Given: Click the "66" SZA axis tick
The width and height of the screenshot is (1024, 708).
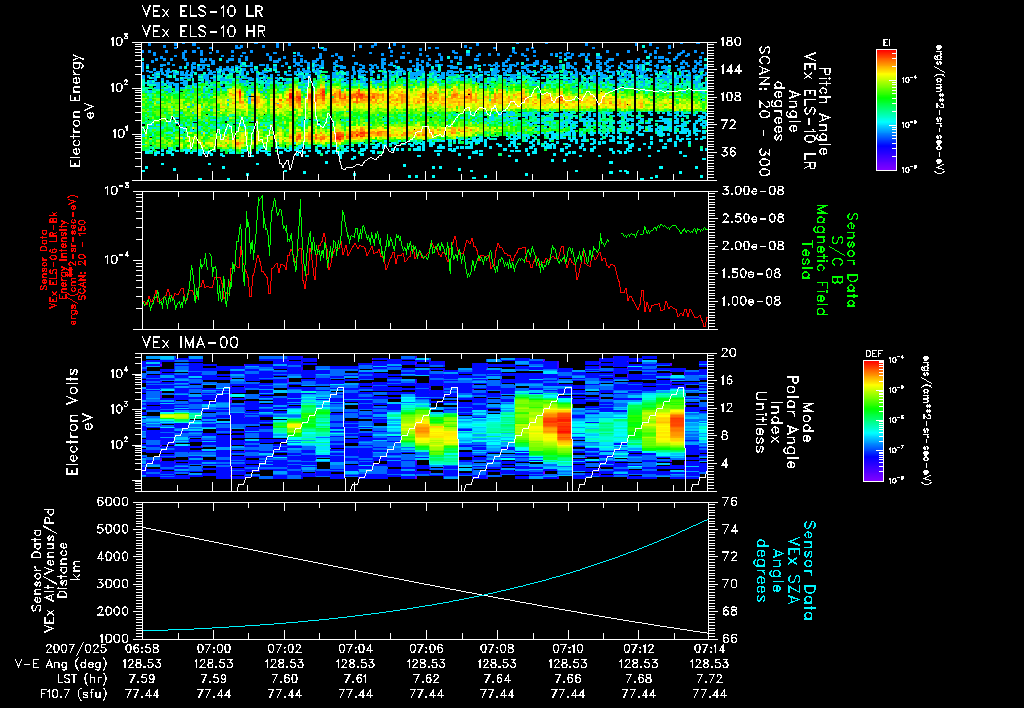Looking at the screenshot, I should click(729, 638).
